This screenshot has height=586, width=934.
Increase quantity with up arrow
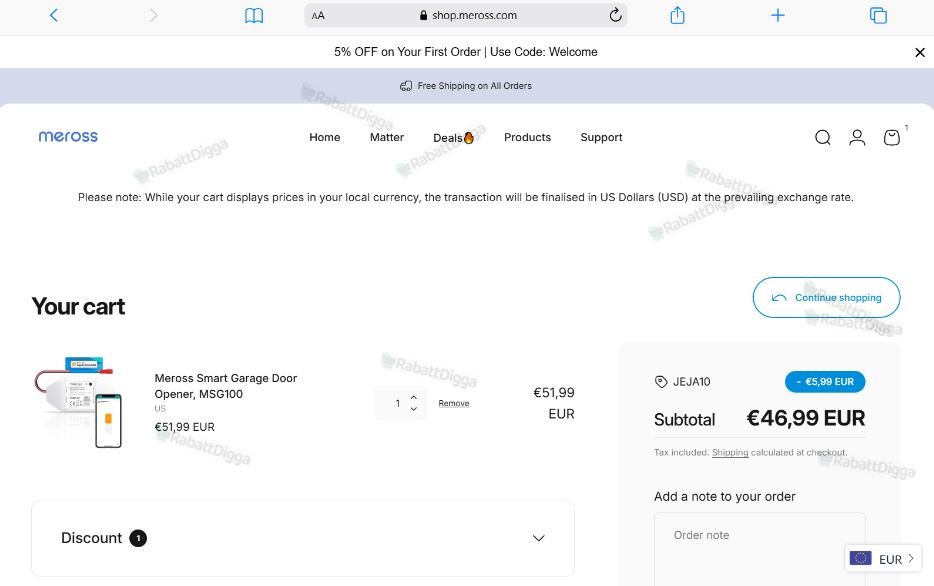click(413, 397)
